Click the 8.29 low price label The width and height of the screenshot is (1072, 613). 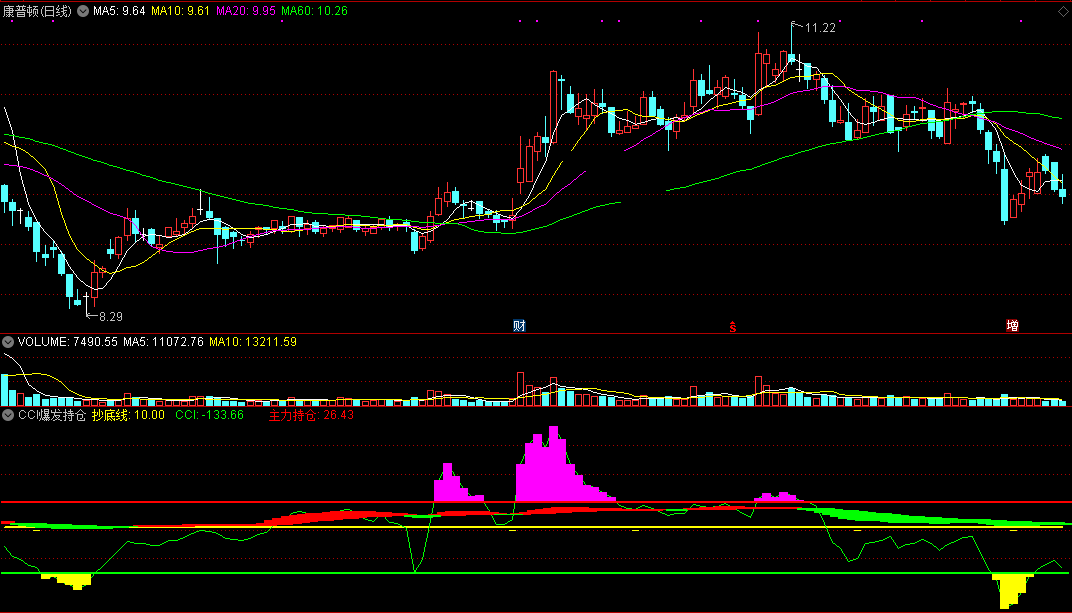pos(111,317)
